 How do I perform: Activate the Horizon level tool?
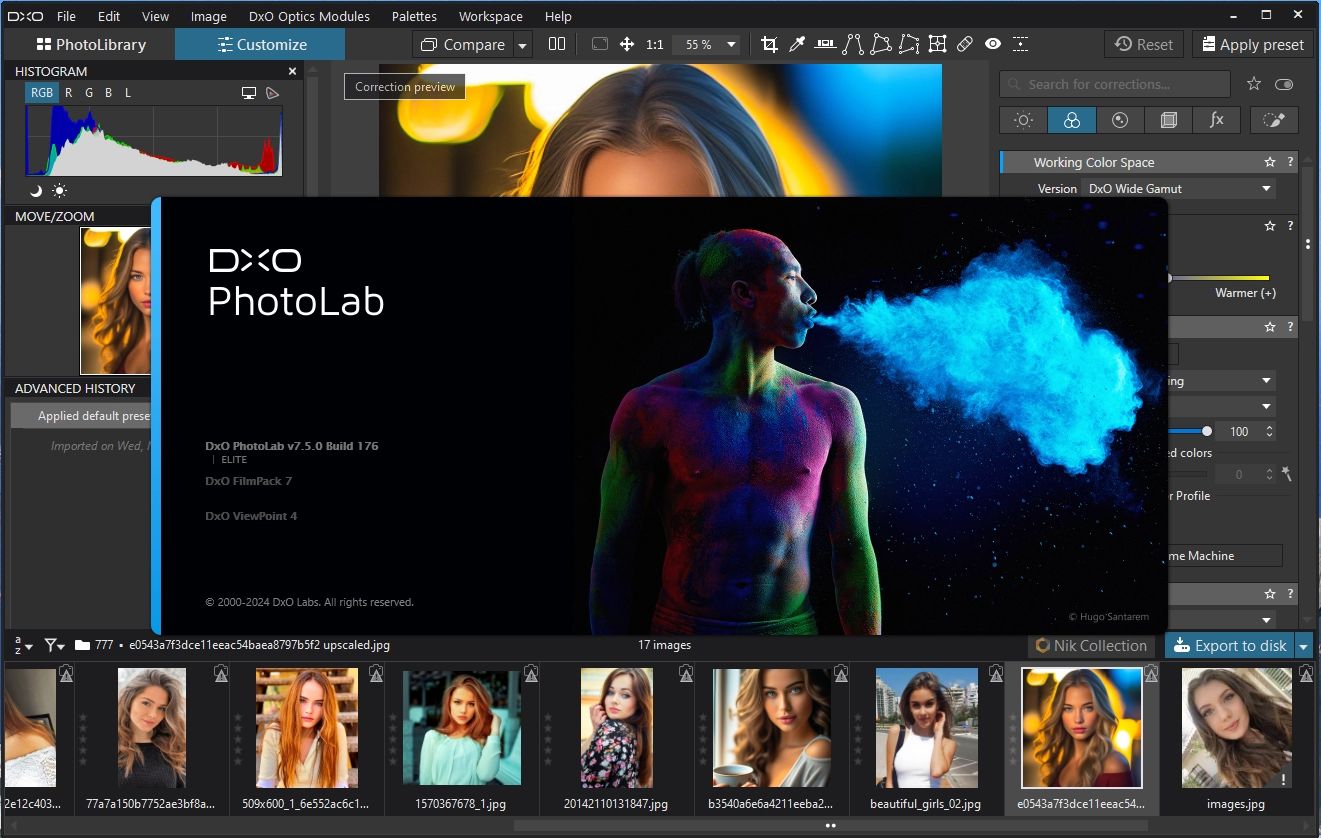(x=825, y=44)
